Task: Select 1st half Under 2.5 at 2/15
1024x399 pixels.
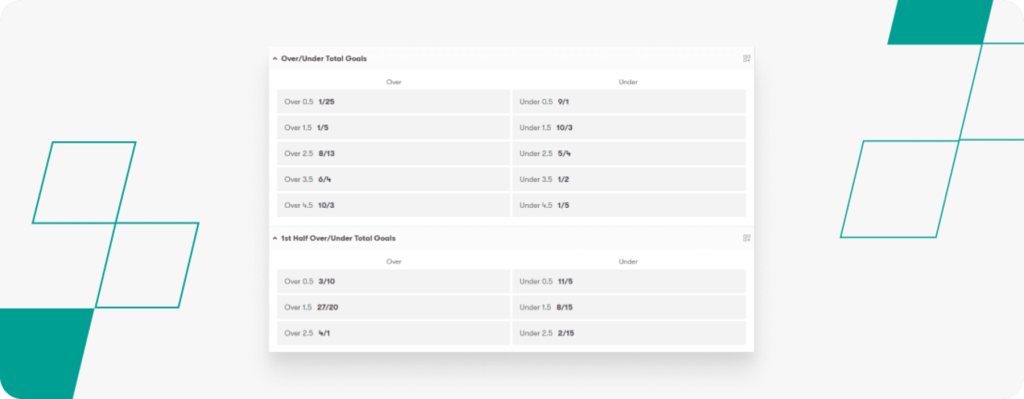Action: (629, 333)
